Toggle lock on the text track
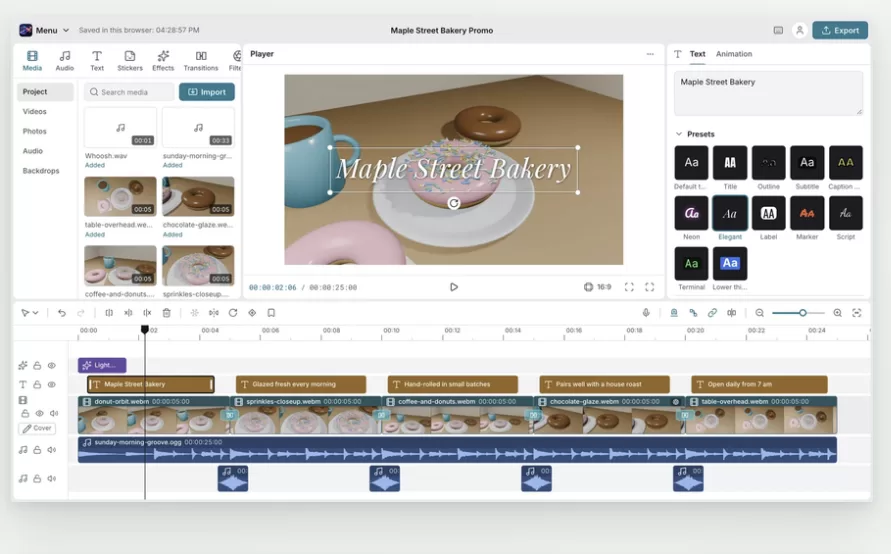 click(37, 385)
